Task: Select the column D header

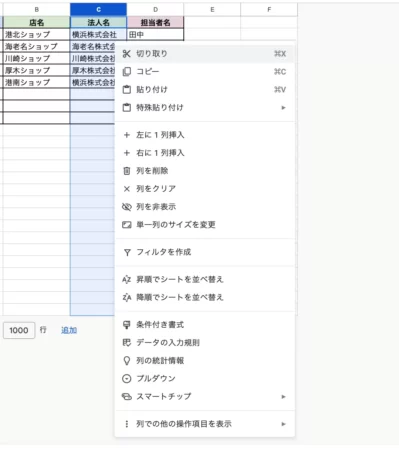Action: (x=155, y=9)
